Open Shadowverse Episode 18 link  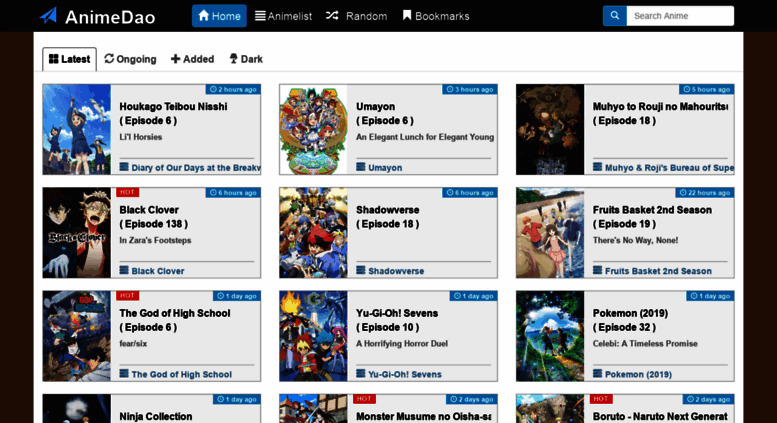click(x=387, y=217)
